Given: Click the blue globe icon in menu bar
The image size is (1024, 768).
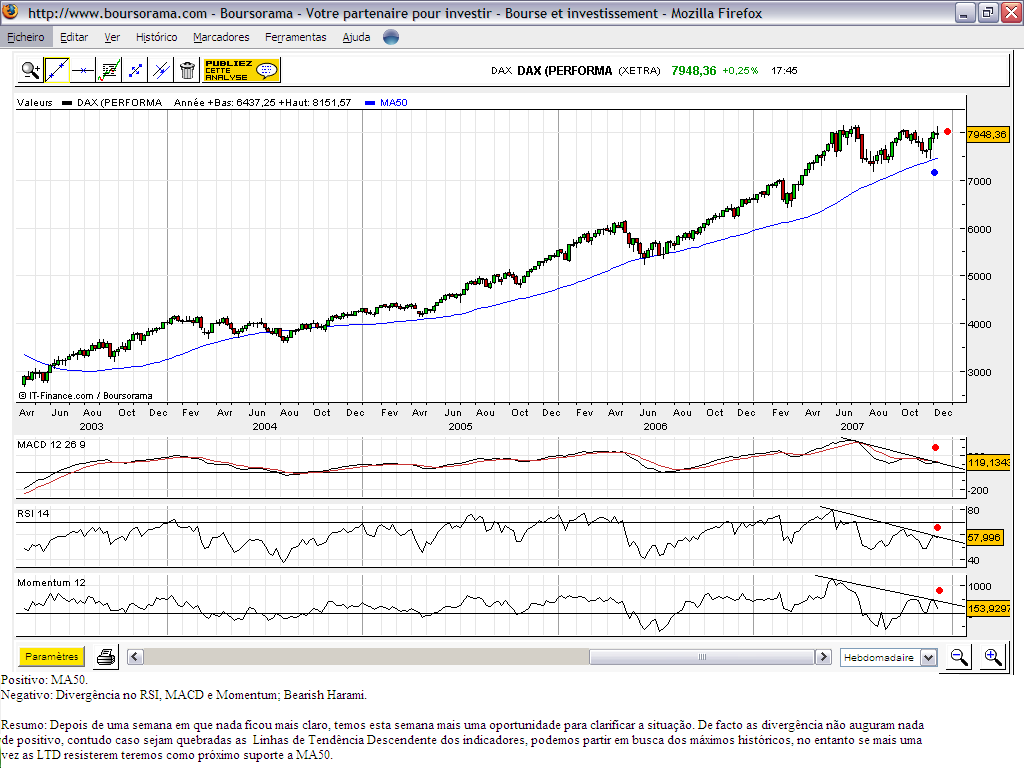Looking at the screenshot, I should pyautogui.click(x=391, y=37).
